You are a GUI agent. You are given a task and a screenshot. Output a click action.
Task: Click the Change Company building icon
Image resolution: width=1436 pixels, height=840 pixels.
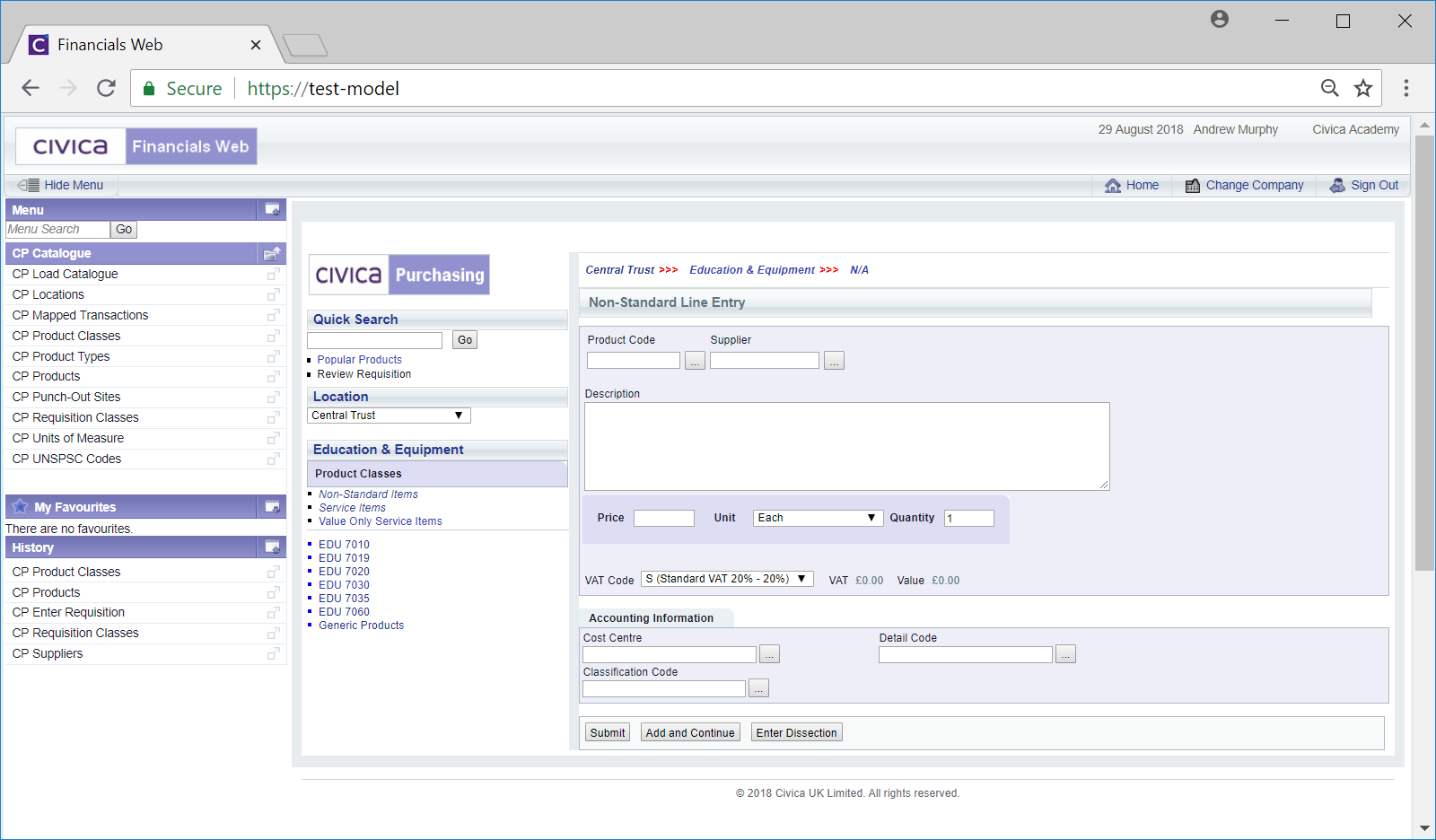pyautogui.click(x=1193, y=185)
